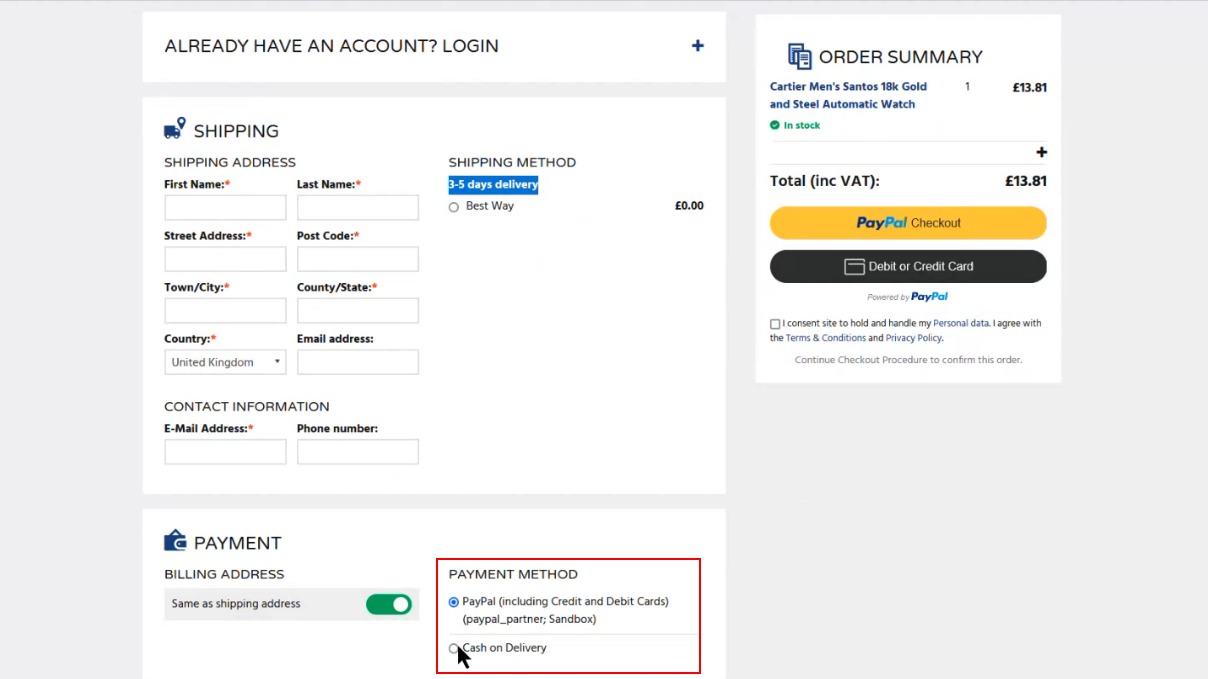The height and width of the screenshot is (679, 1208).
Task: Open Cartier Men's Santos watch product link
Action: [x=848, y=95]
